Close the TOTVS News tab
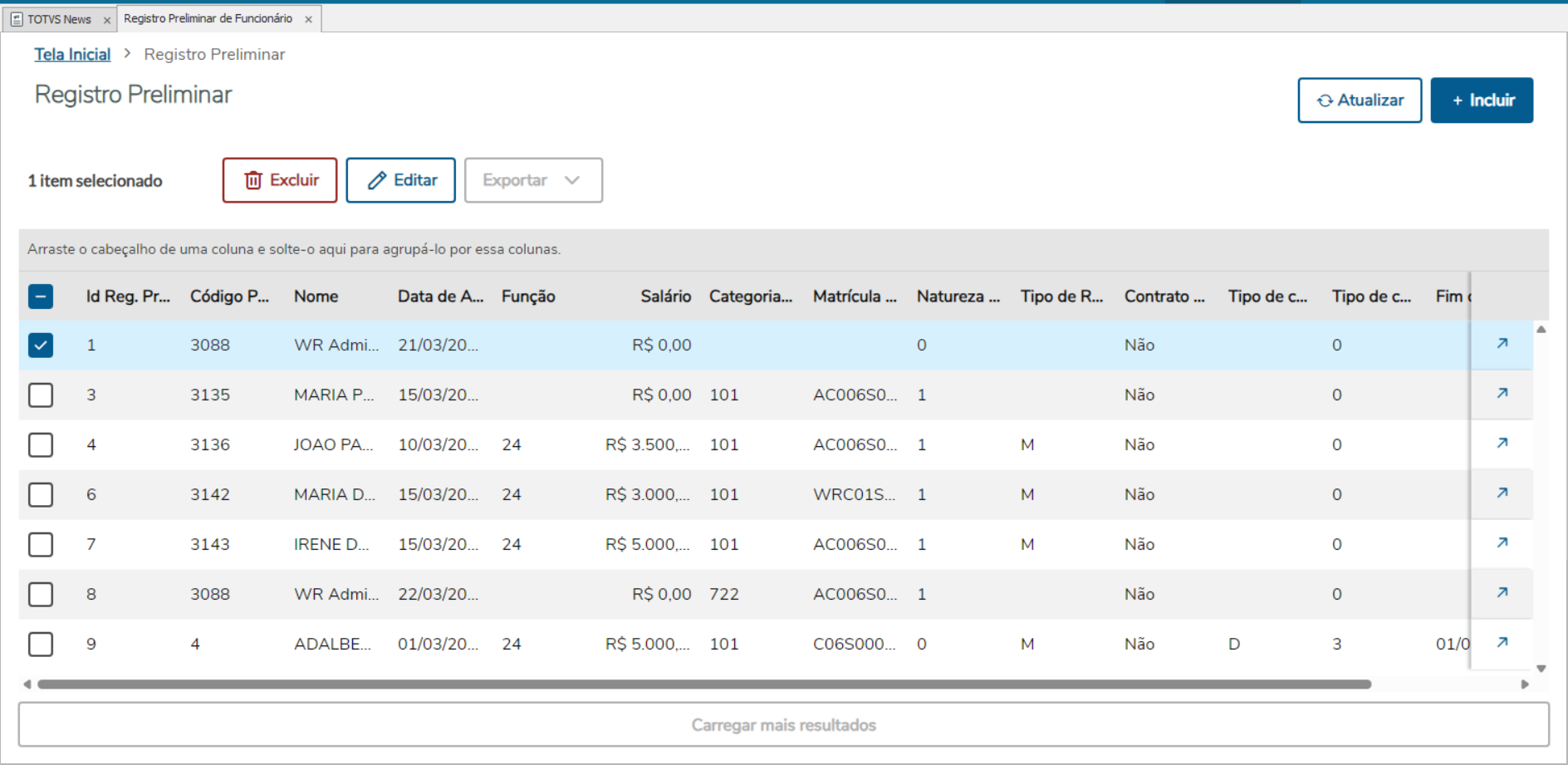The width and height of the screenshot is (1568, 765). (x=106, y=20)
